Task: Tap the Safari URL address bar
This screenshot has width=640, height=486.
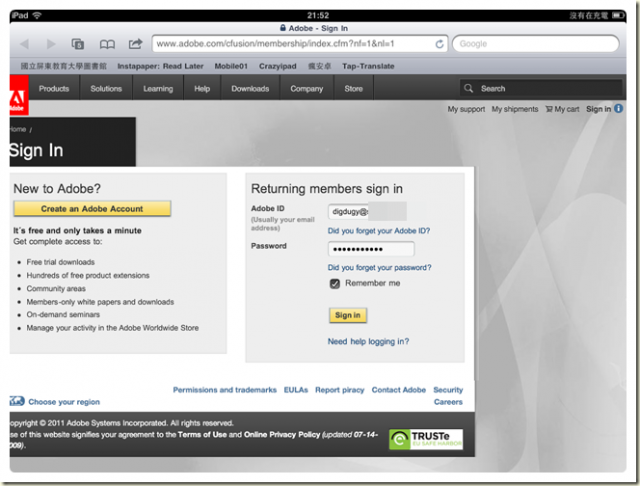Action: point(300,44)
